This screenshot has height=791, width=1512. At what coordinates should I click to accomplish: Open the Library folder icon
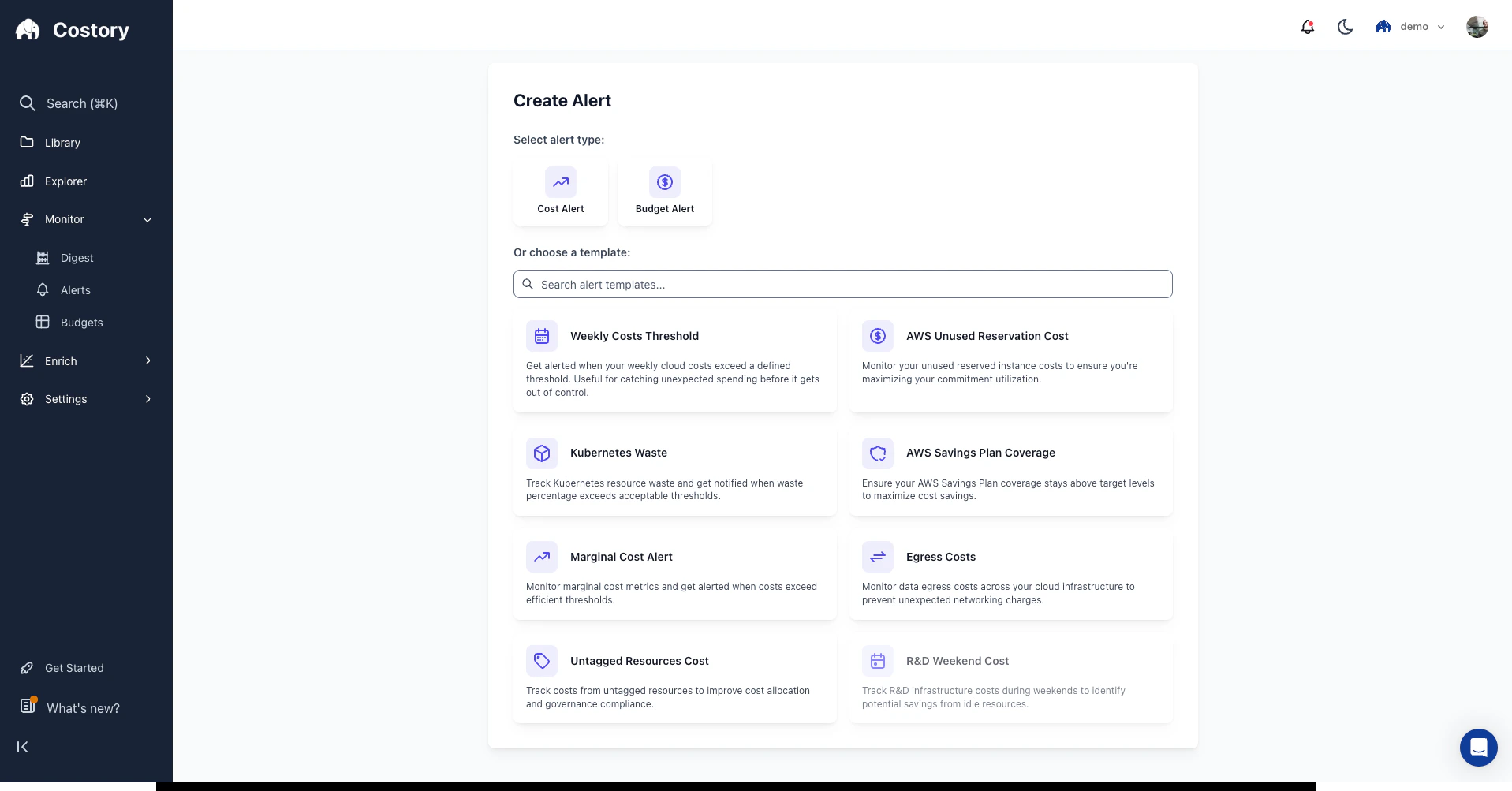pos(27,142)
